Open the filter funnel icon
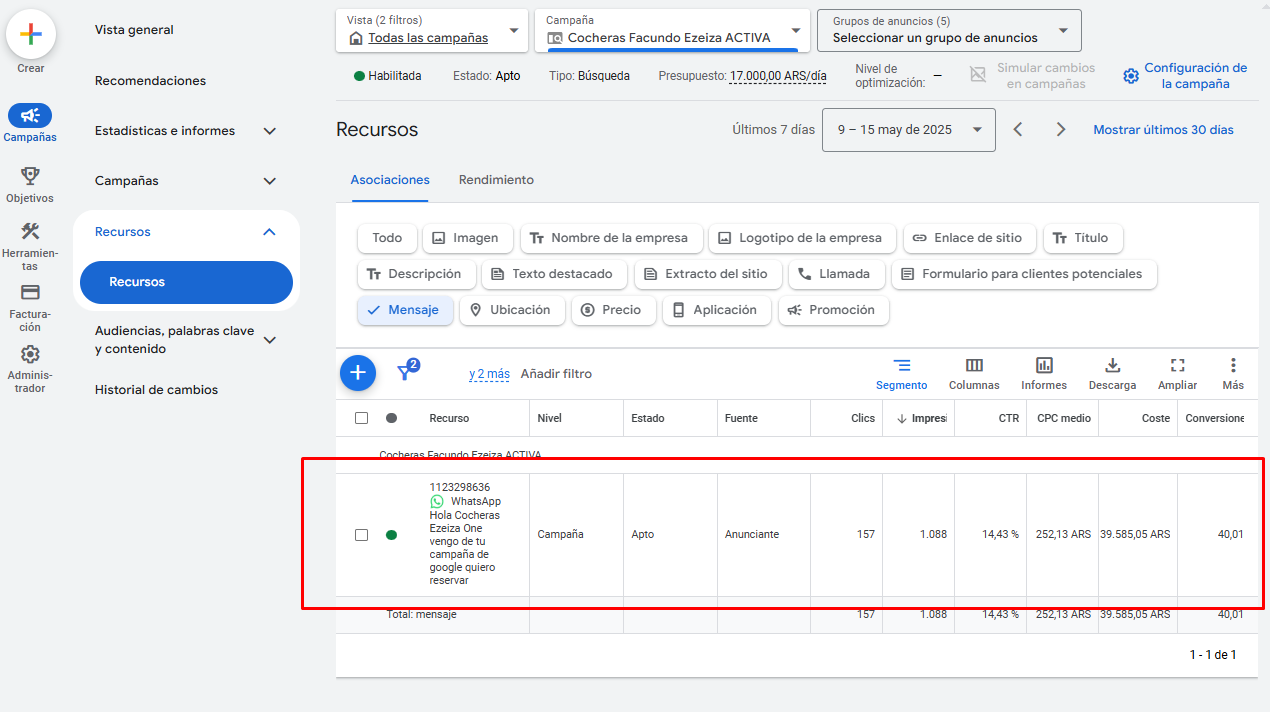This screenshot has height=712, width=1270. 407,371
